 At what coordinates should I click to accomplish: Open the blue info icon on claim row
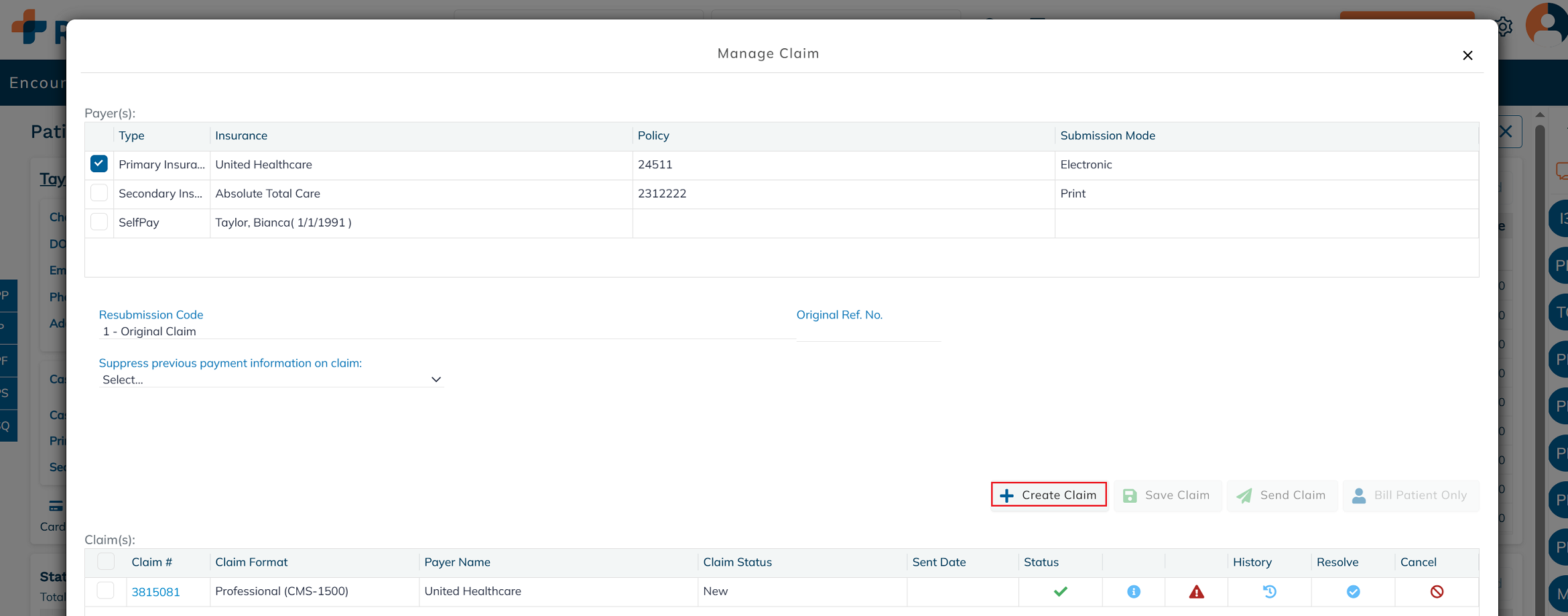1133,591
